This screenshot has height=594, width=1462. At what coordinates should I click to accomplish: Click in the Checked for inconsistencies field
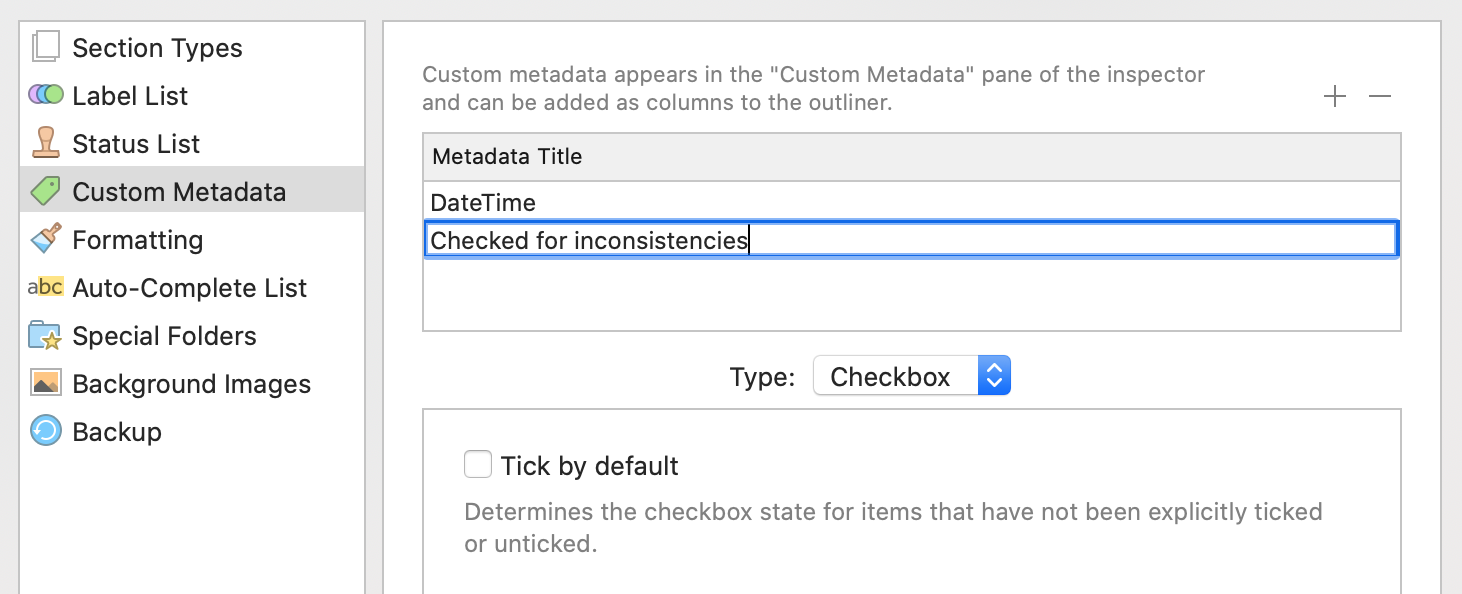911,240
